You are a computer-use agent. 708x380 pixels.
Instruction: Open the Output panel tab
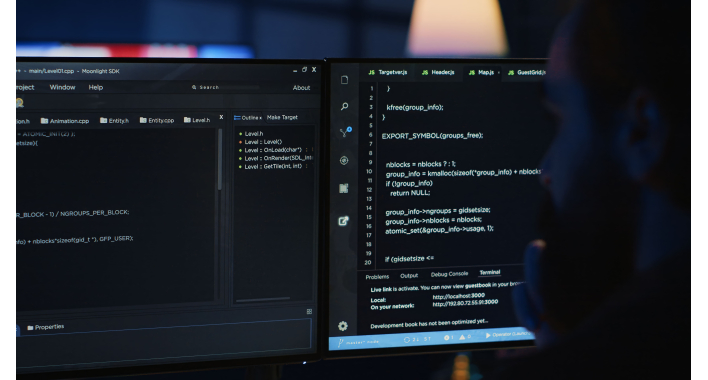[409, 275]
